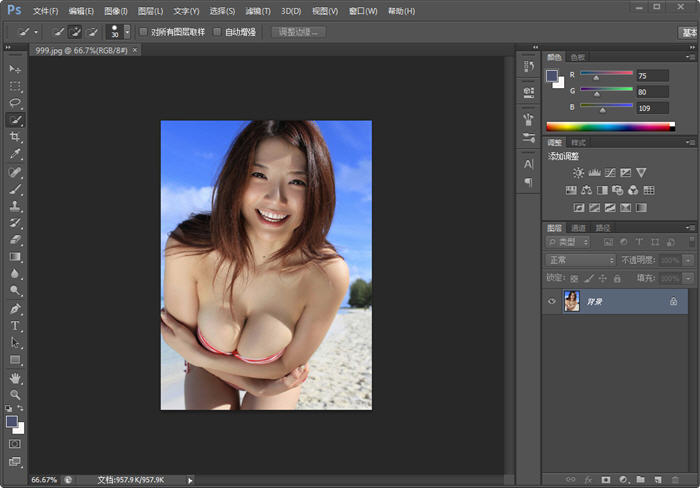
Task: Choose Subtract from selection mode
Action: pyautogui.click(x=92, y=32)
